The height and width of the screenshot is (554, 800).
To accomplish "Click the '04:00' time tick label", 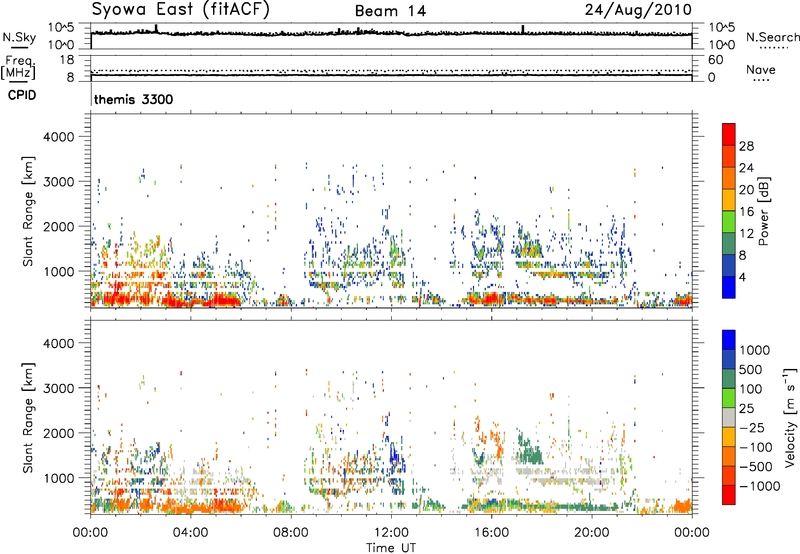I will [190, 533].
